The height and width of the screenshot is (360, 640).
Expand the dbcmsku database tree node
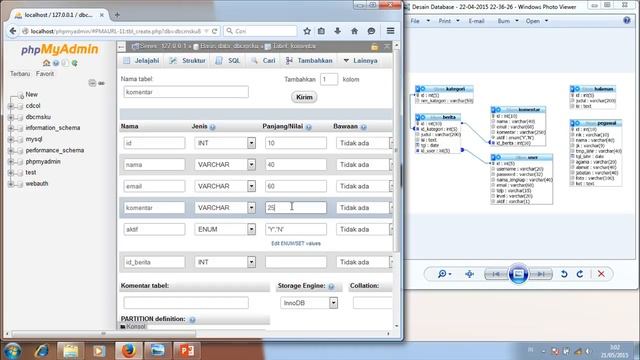point(11,117)
